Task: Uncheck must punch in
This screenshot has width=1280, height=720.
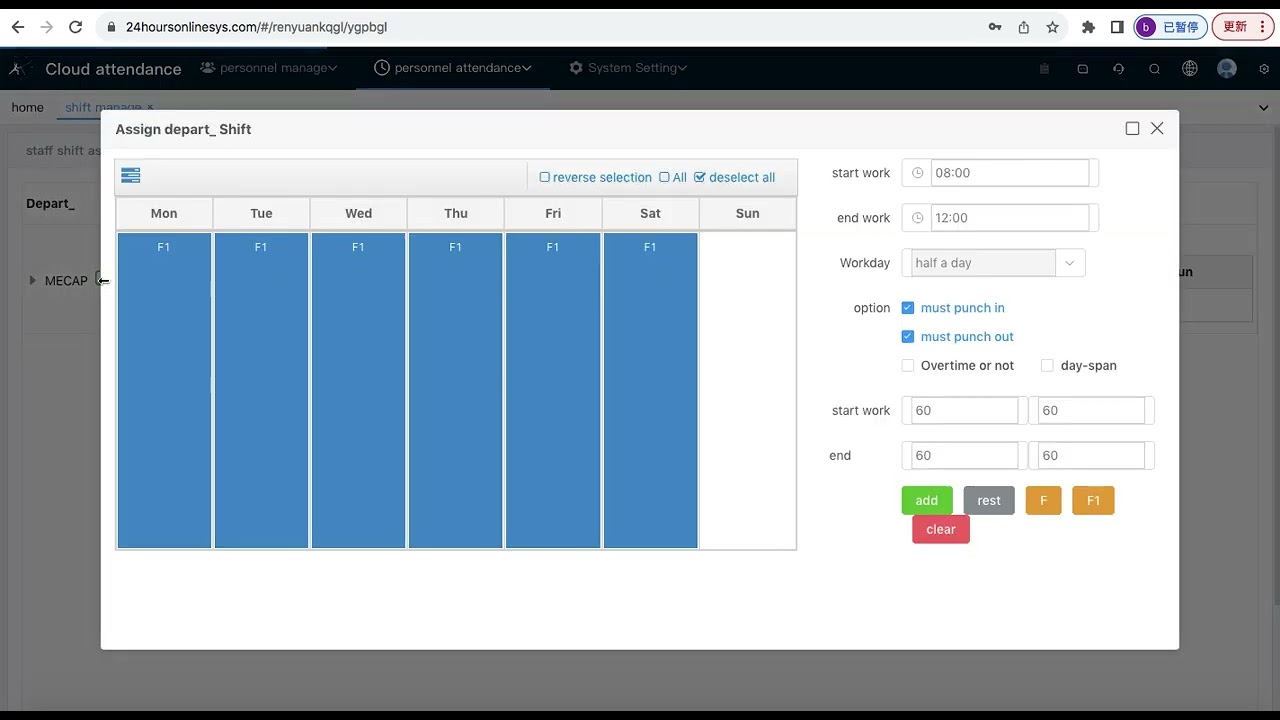Action: pos(908,308)
